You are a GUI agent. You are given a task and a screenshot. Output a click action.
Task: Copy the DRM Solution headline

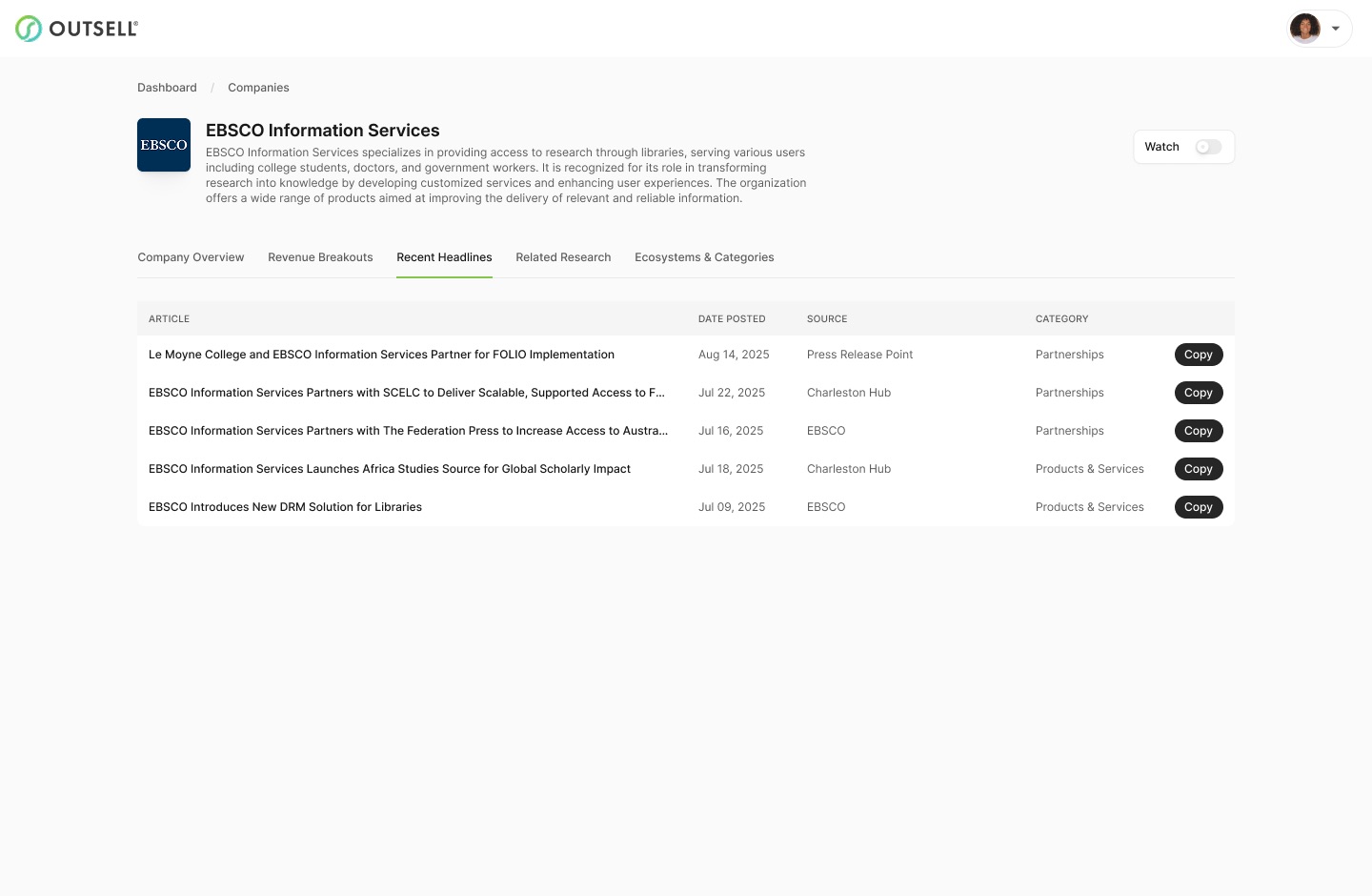click(1199, 506)
